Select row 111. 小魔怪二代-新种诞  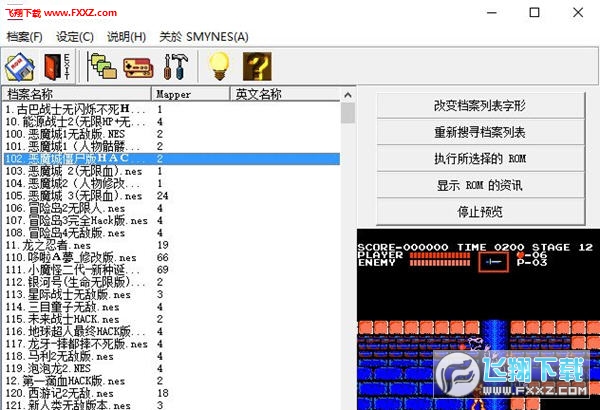171,270
